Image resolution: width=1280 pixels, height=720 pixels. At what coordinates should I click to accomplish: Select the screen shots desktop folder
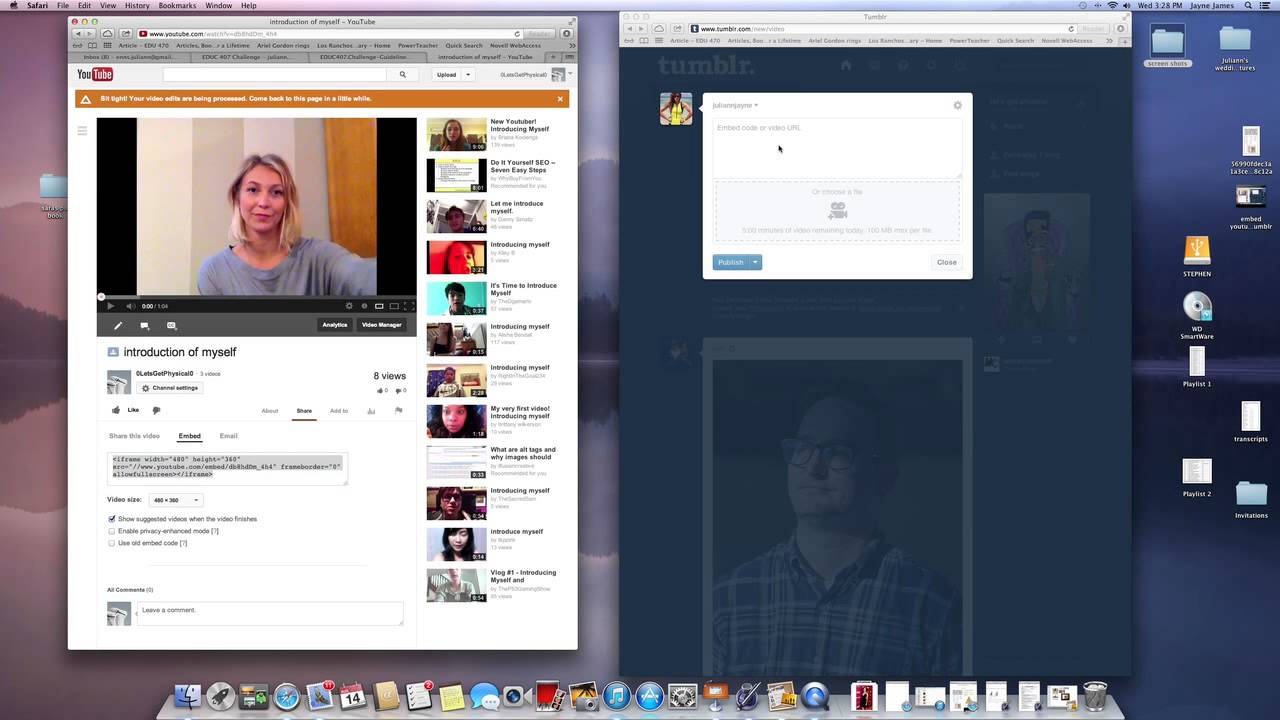pos(1167,47)
